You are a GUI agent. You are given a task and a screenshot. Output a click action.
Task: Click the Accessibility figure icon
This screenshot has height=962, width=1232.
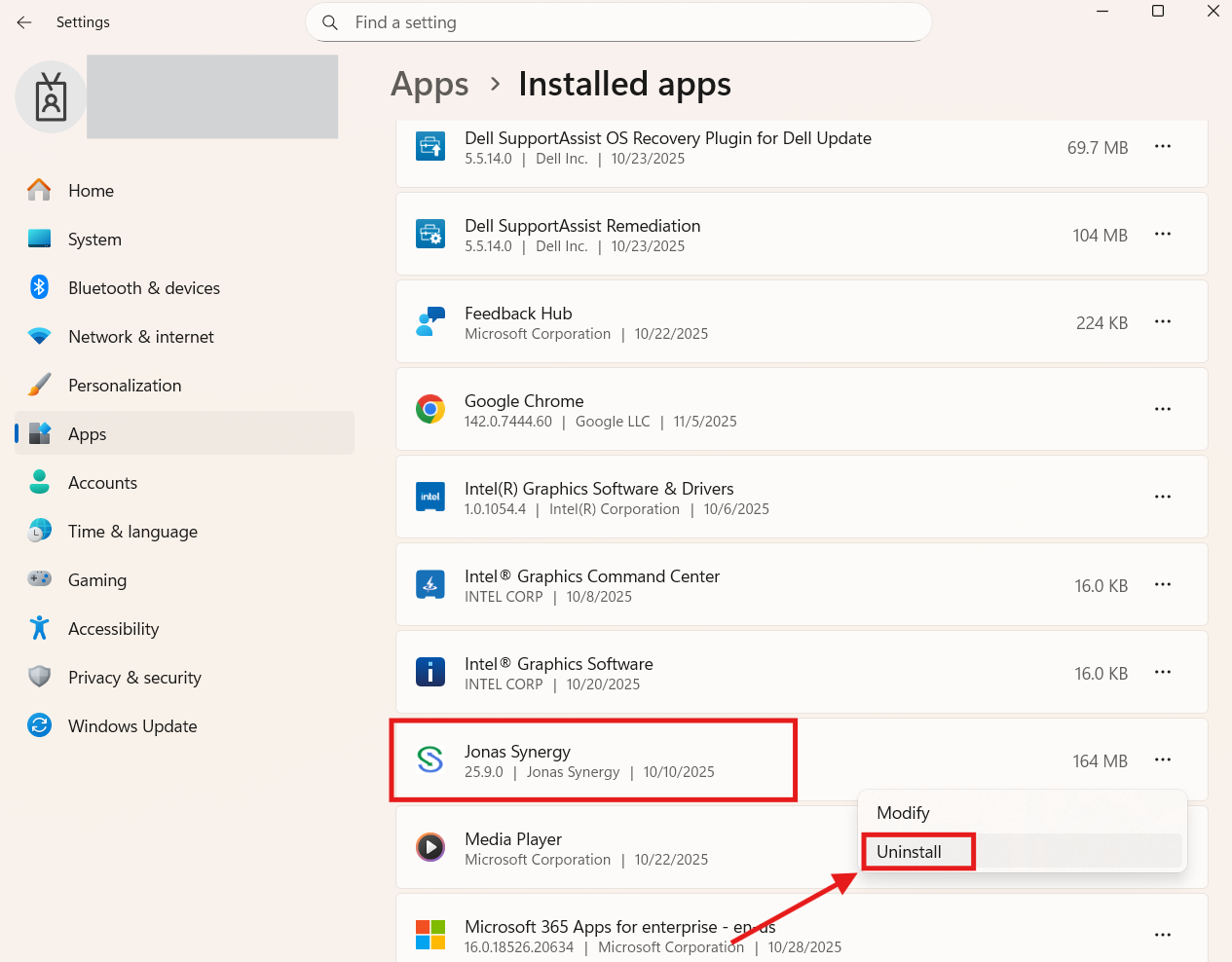tap(39, 628)
